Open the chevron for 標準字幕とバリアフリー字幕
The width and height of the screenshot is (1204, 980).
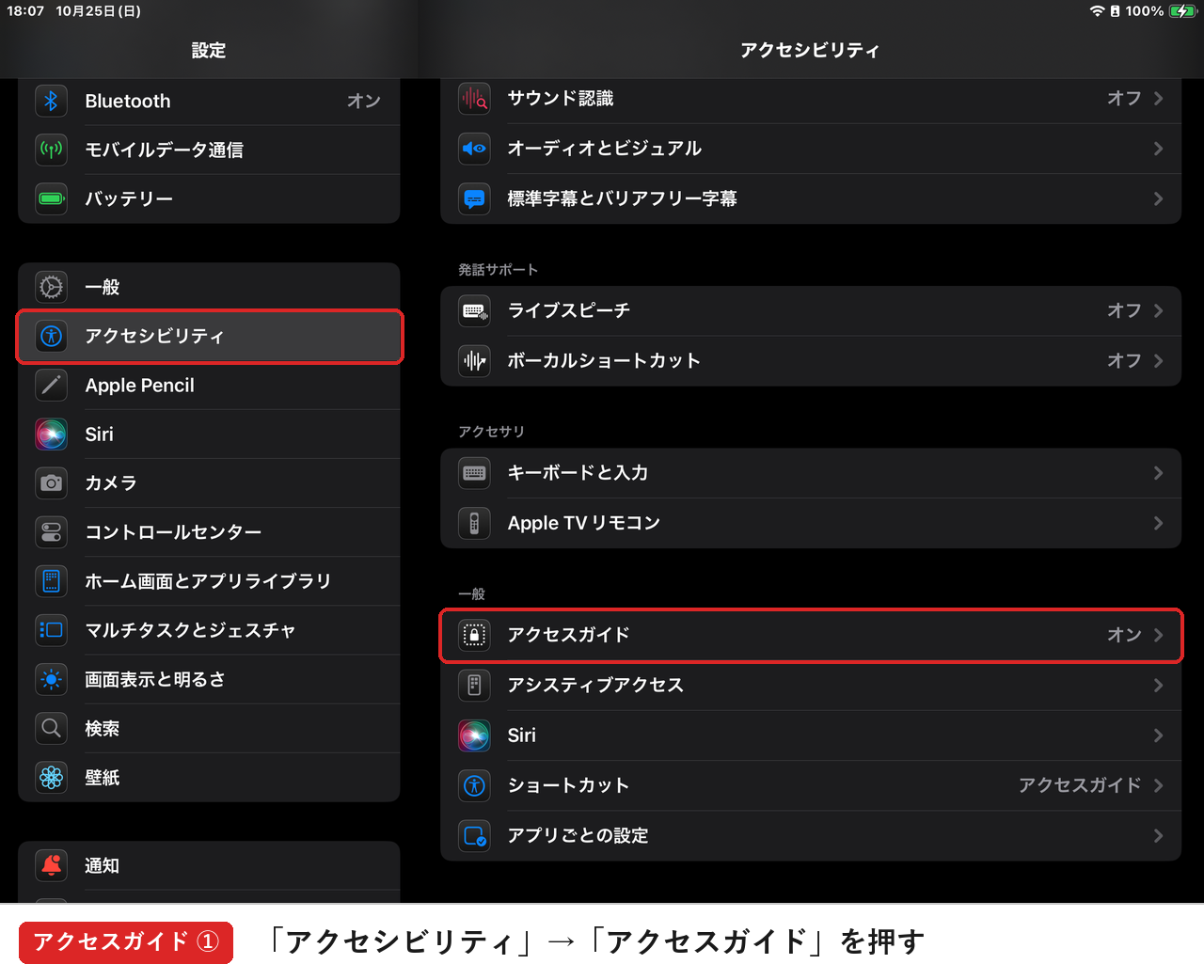pos(1158,198)
